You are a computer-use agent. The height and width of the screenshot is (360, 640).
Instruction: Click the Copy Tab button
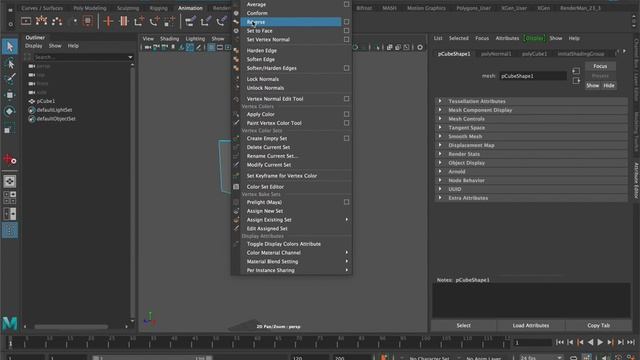[x=598, y=326]
